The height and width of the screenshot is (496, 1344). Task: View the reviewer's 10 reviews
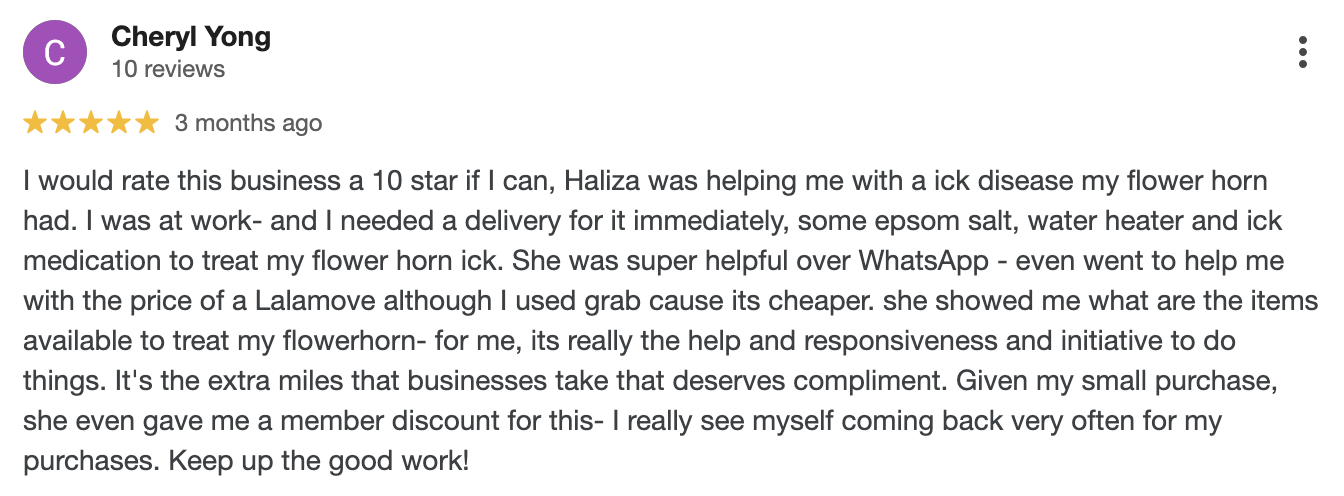coord(168,69)
